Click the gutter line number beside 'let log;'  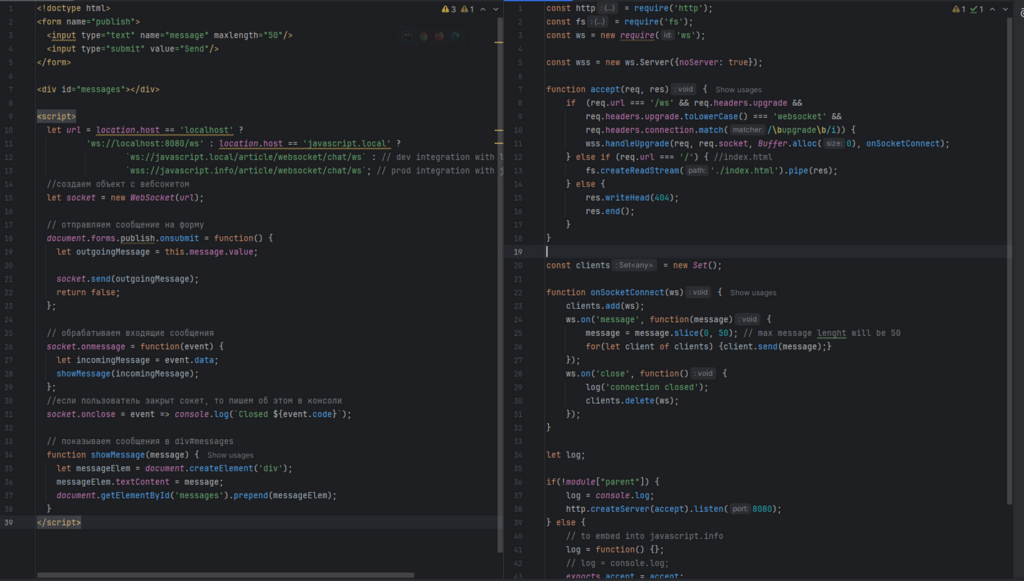click(518, 455)
